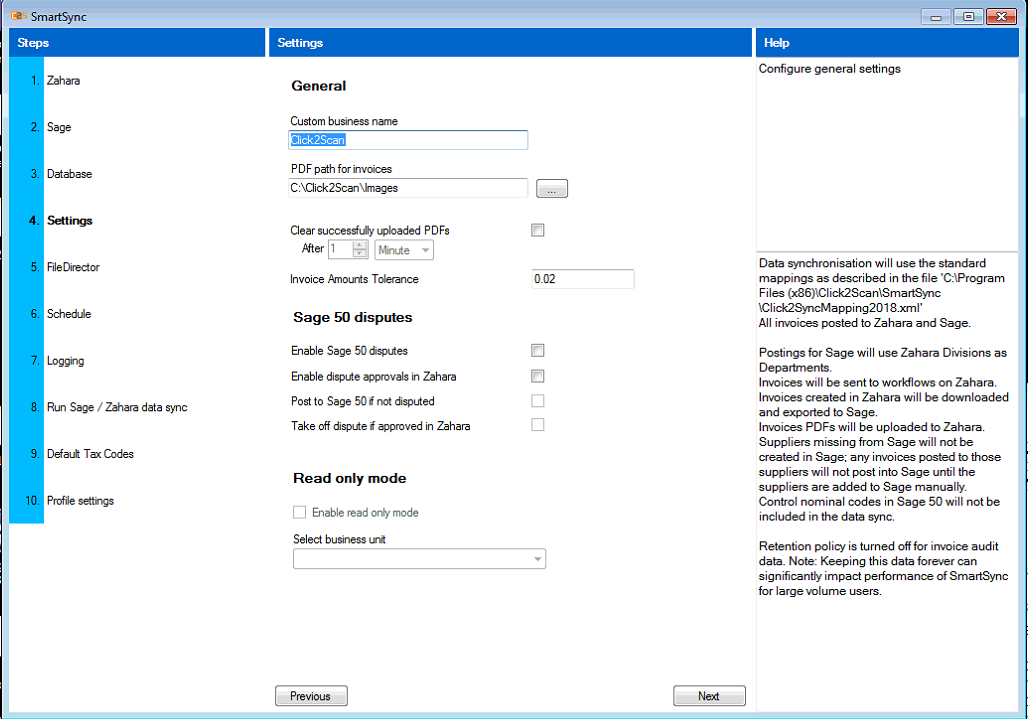This screenshot has width=1028, height=719.
Task: Click the Custom business name field
Action: [x=408, y=140]
